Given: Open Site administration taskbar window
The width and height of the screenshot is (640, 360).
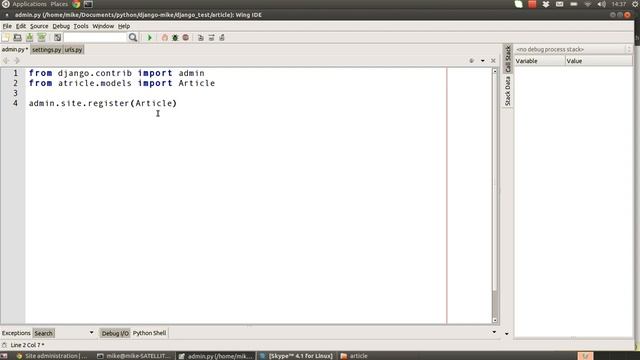Looking at the screenshot, I should tap(51, 356).
